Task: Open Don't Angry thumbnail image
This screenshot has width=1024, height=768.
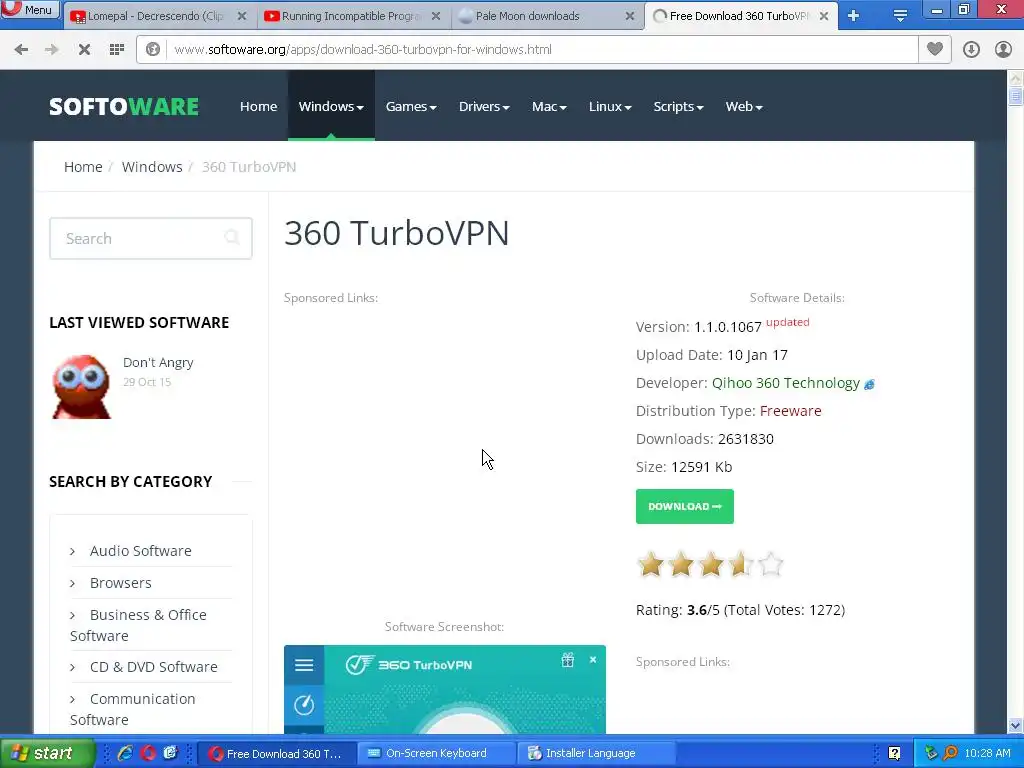Action: [82, 386]
